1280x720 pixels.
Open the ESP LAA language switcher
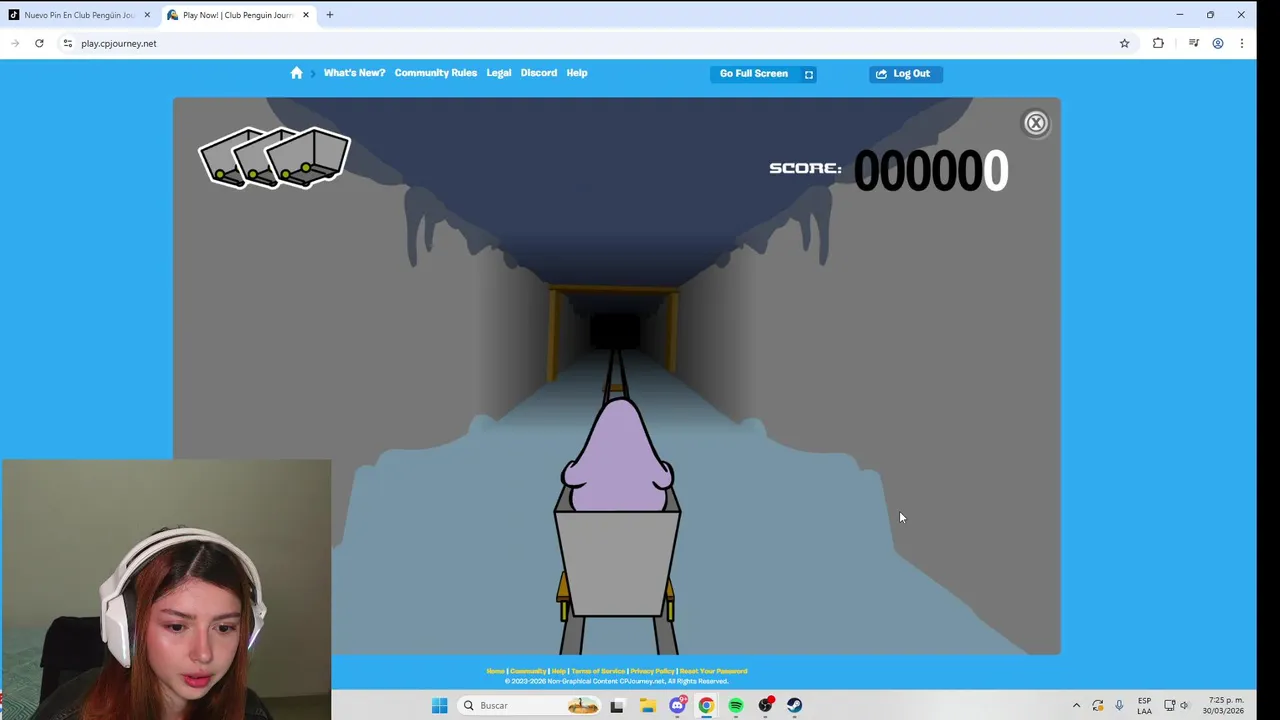[x=1144, y=705]
